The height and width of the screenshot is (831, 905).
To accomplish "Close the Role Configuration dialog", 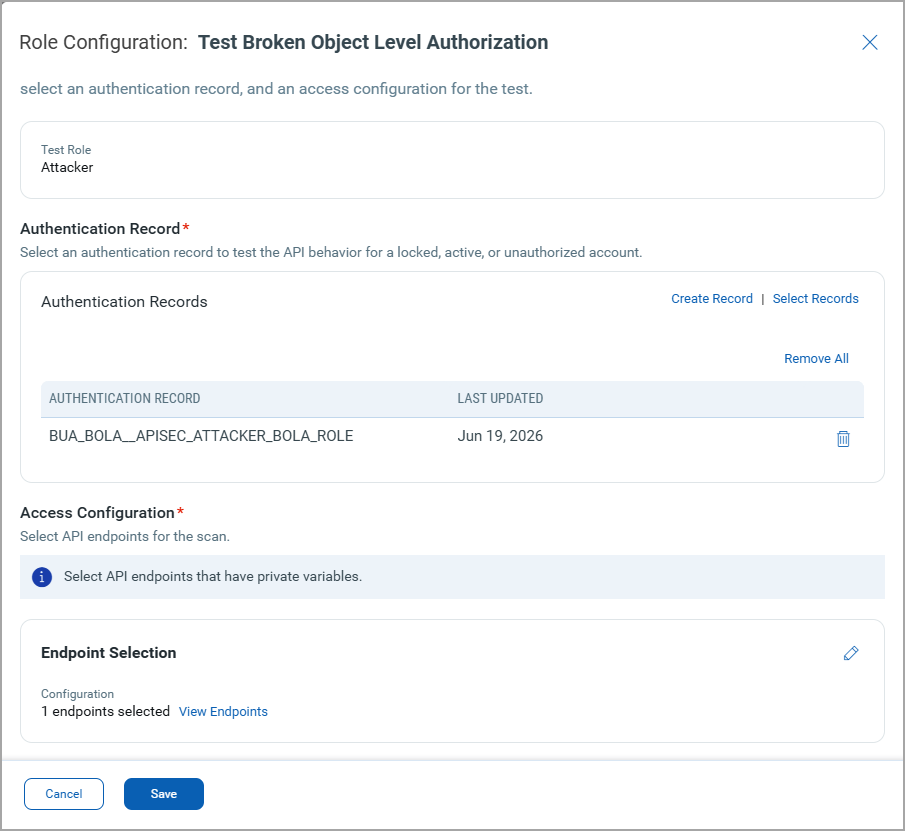I will (x=870, y=42).
